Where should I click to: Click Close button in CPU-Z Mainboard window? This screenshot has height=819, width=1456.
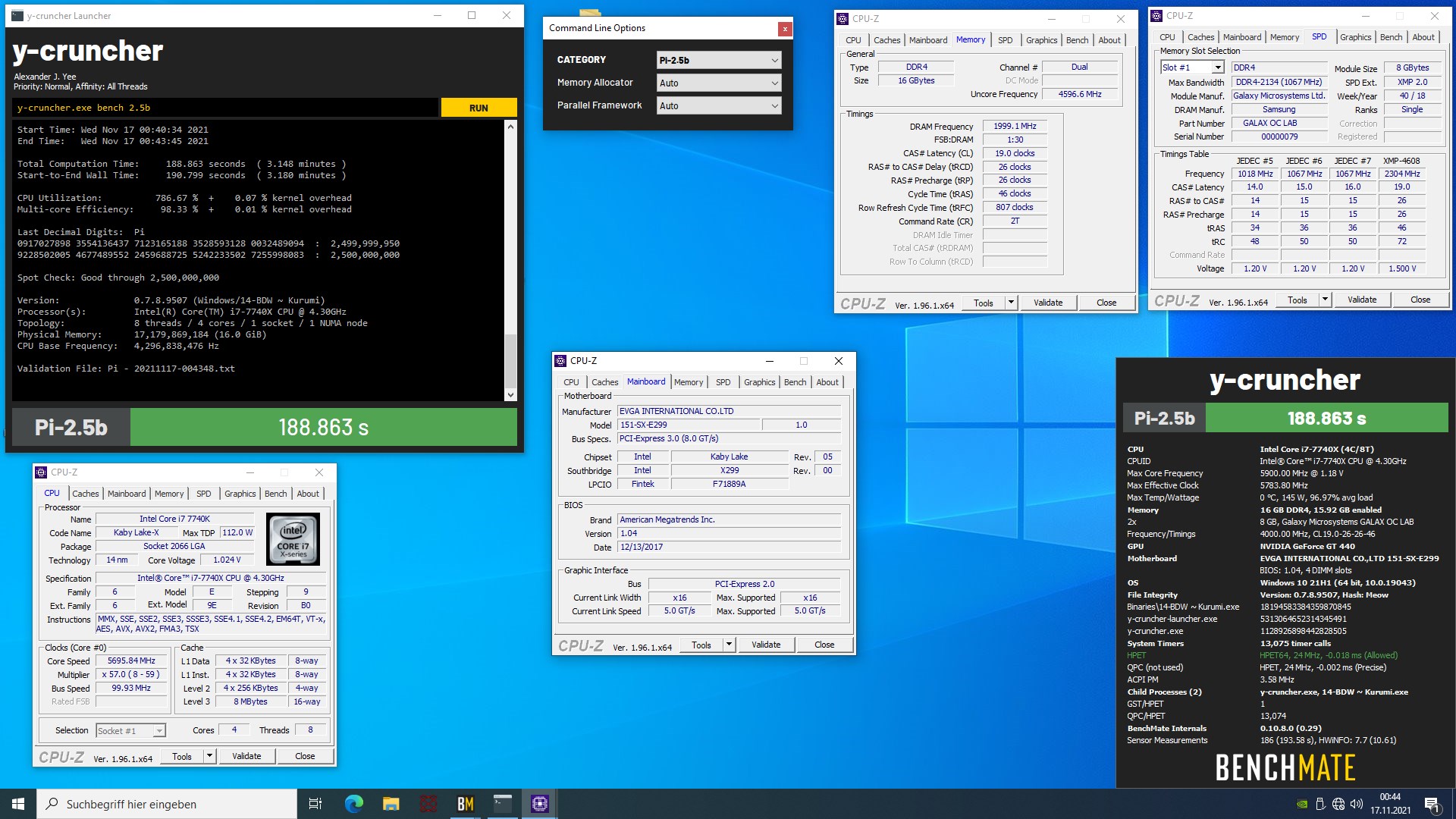point(824,645)
